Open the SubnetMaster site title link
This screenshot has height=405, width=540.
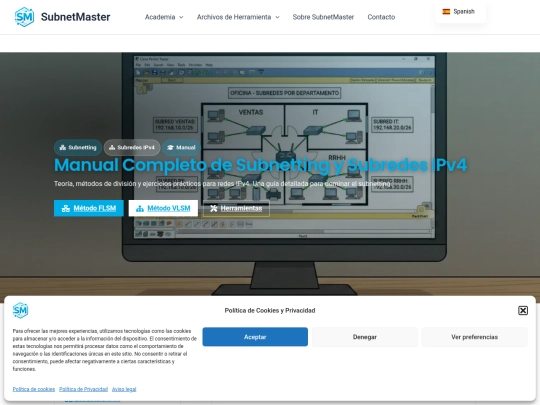click(75, 17)
